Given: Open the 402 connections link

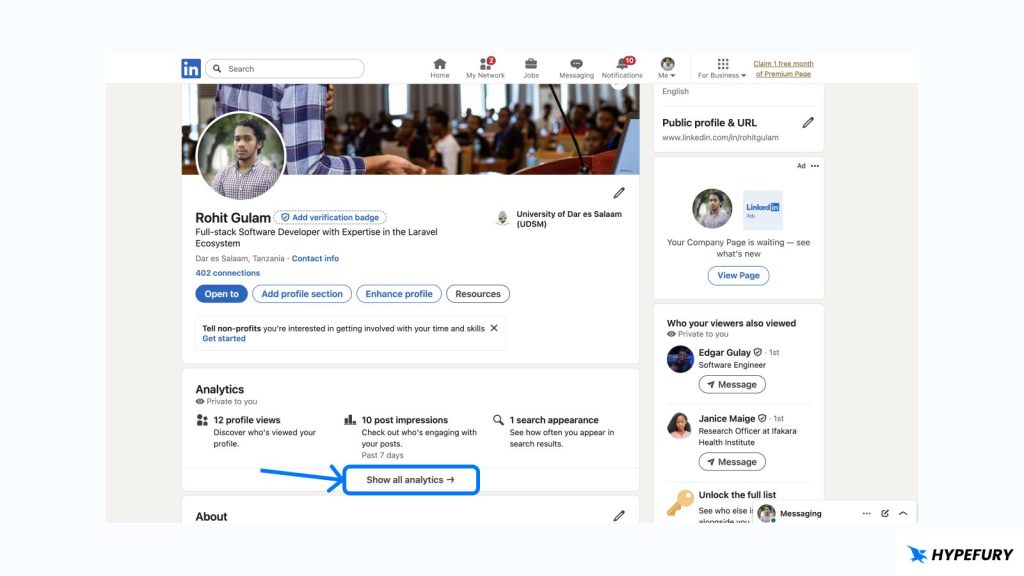Looking at the screenshot, I should click(228, 273).
